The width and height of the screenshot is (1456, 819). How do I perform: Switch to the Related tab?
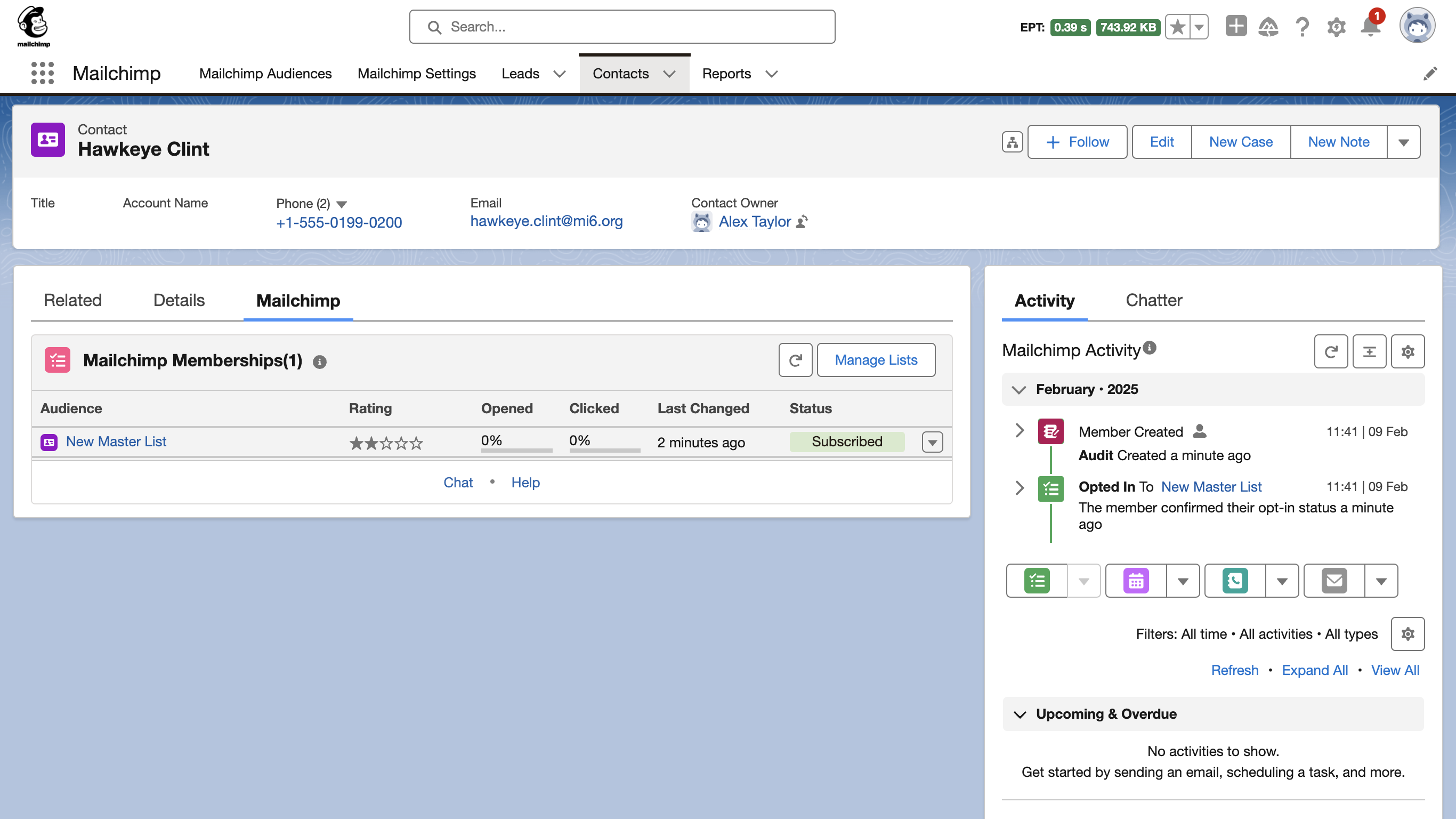pos(72,300)
